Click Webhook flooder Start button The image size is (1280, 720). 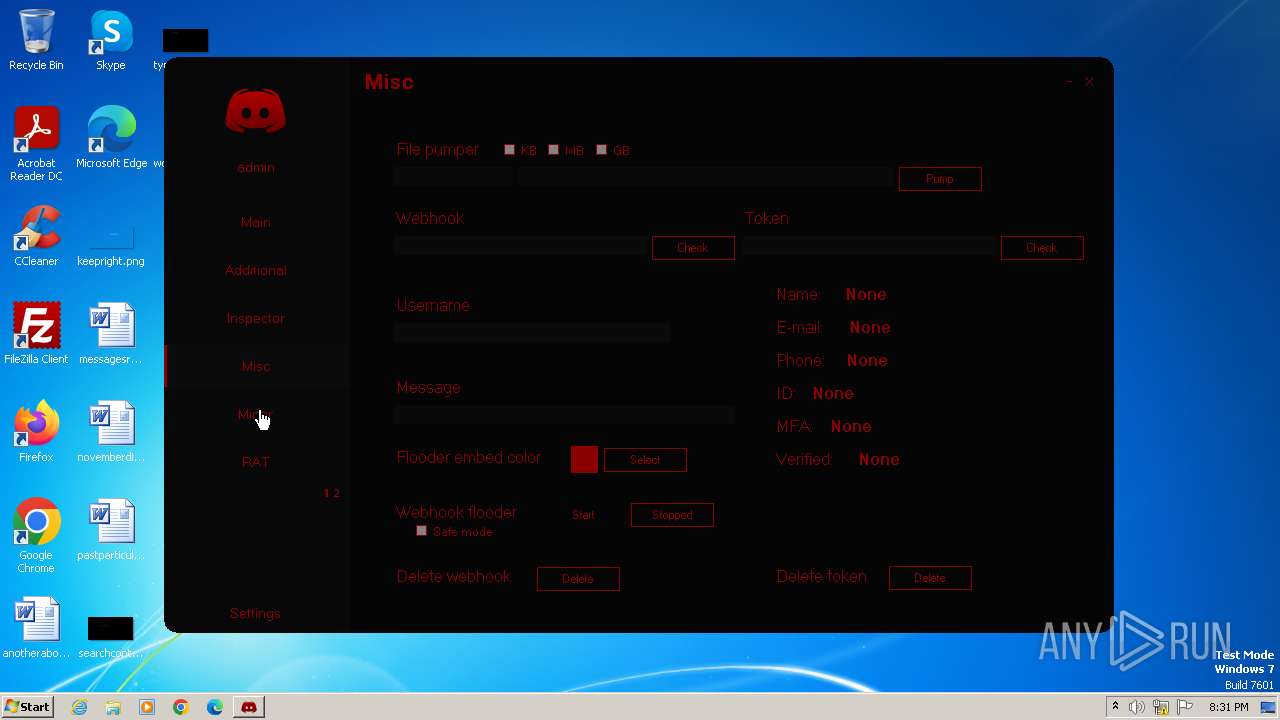point(583,515)
